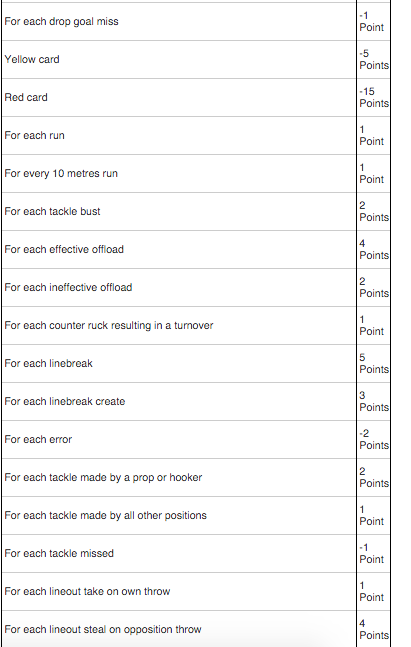The image size is (411, 647).
Task: Select the '-15 Points' value cell
Action: point(373,97)
